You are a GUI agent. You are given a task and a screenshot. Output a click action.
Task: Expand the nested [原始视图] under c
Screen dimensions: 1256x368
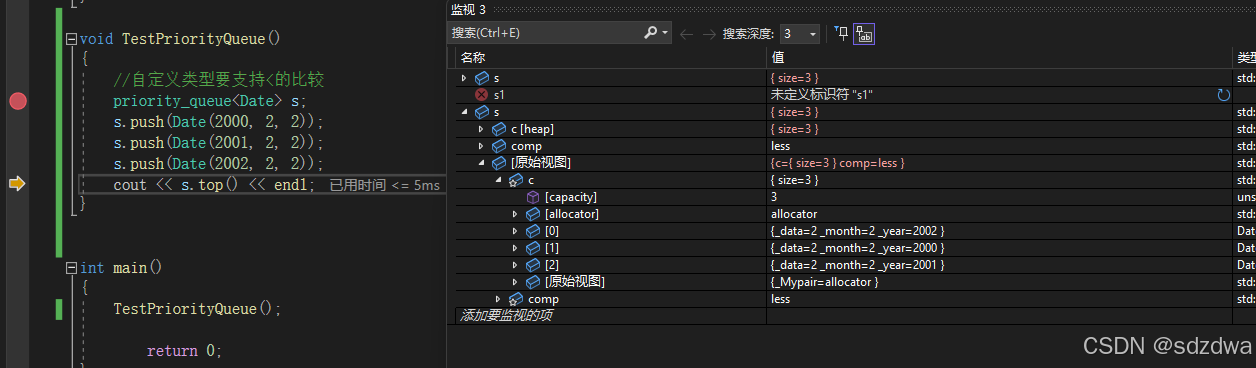coord(515,282)
